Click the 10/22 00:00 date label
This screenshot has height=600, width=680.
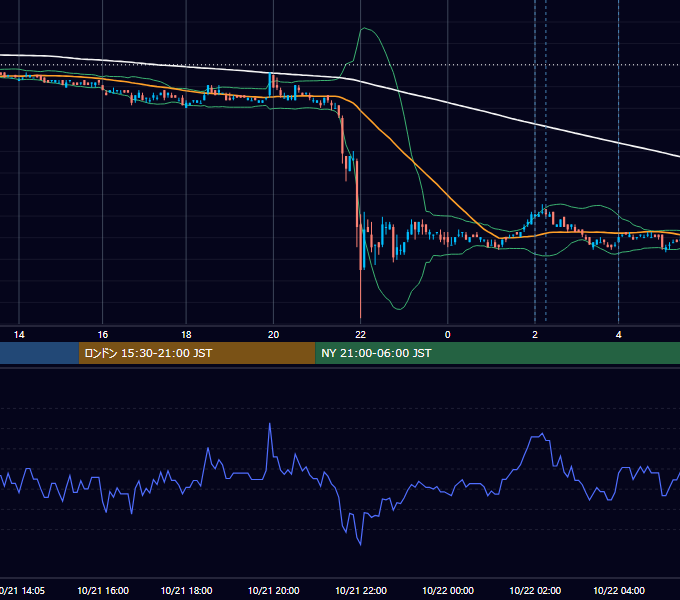click(x=448, y=590)
